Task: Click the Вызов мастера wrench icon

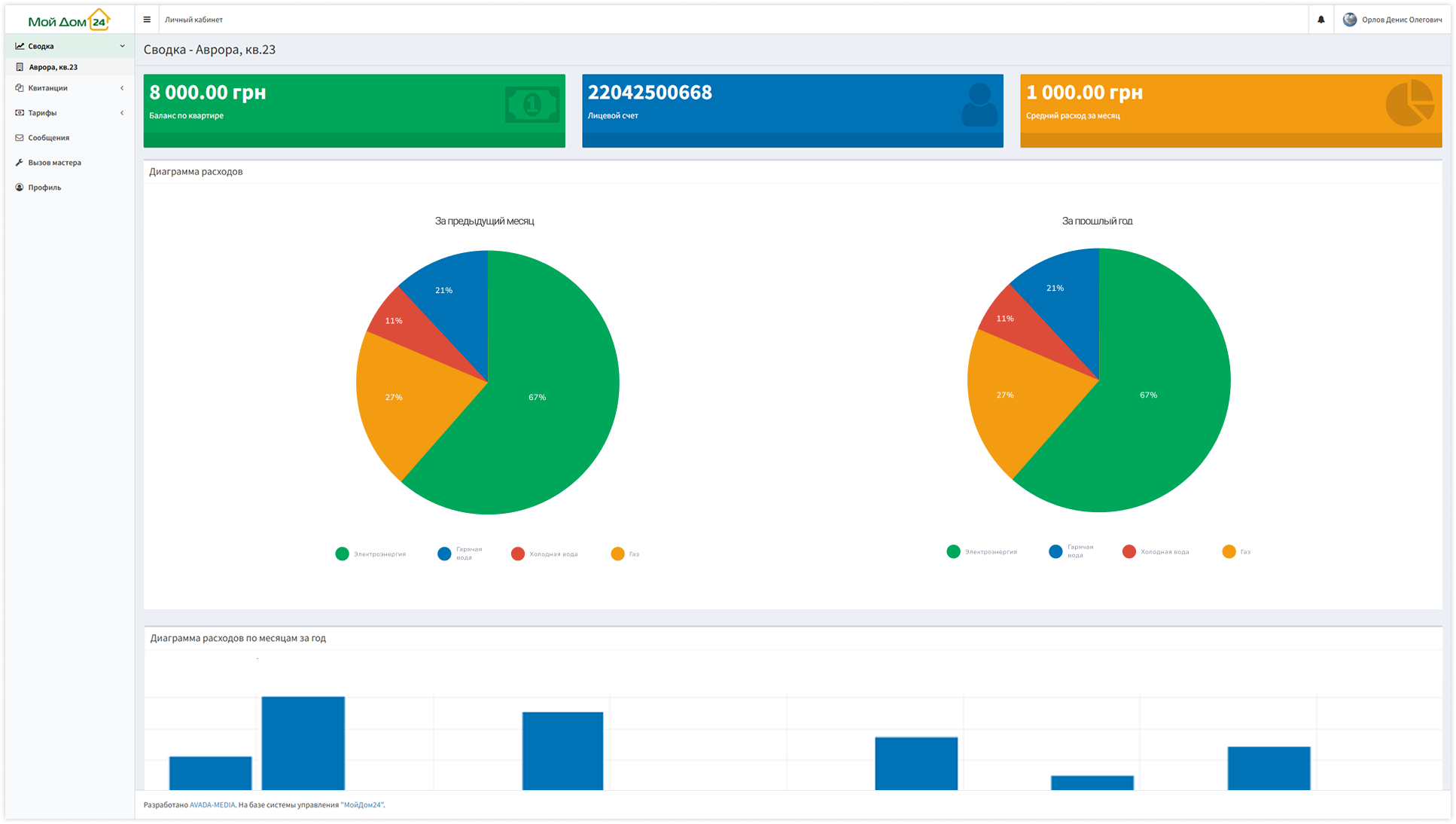Action: coord(20,163)
